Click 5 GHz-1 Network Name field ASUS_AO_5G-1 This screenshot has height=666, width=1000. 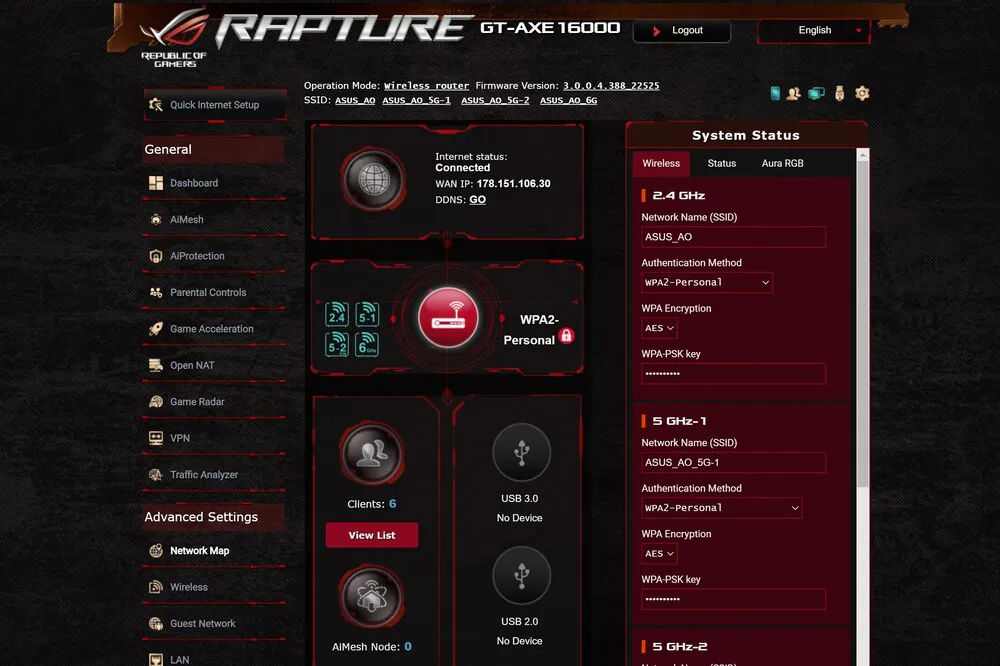click(x=733, y=462)
